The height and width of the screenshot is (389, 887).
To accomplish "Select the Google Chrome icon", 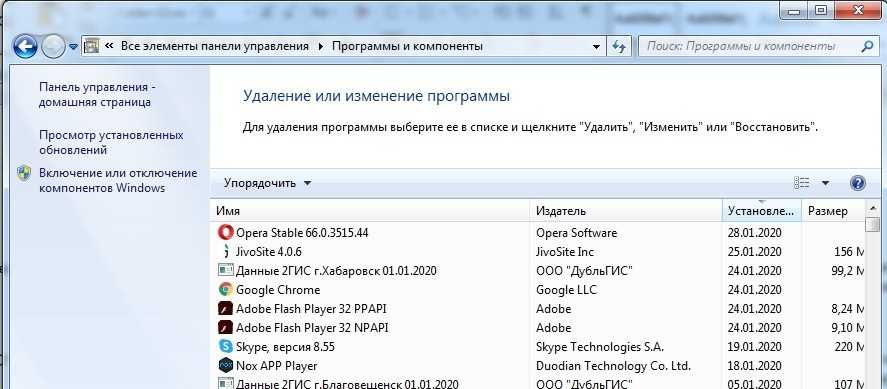I will [225, 289].
